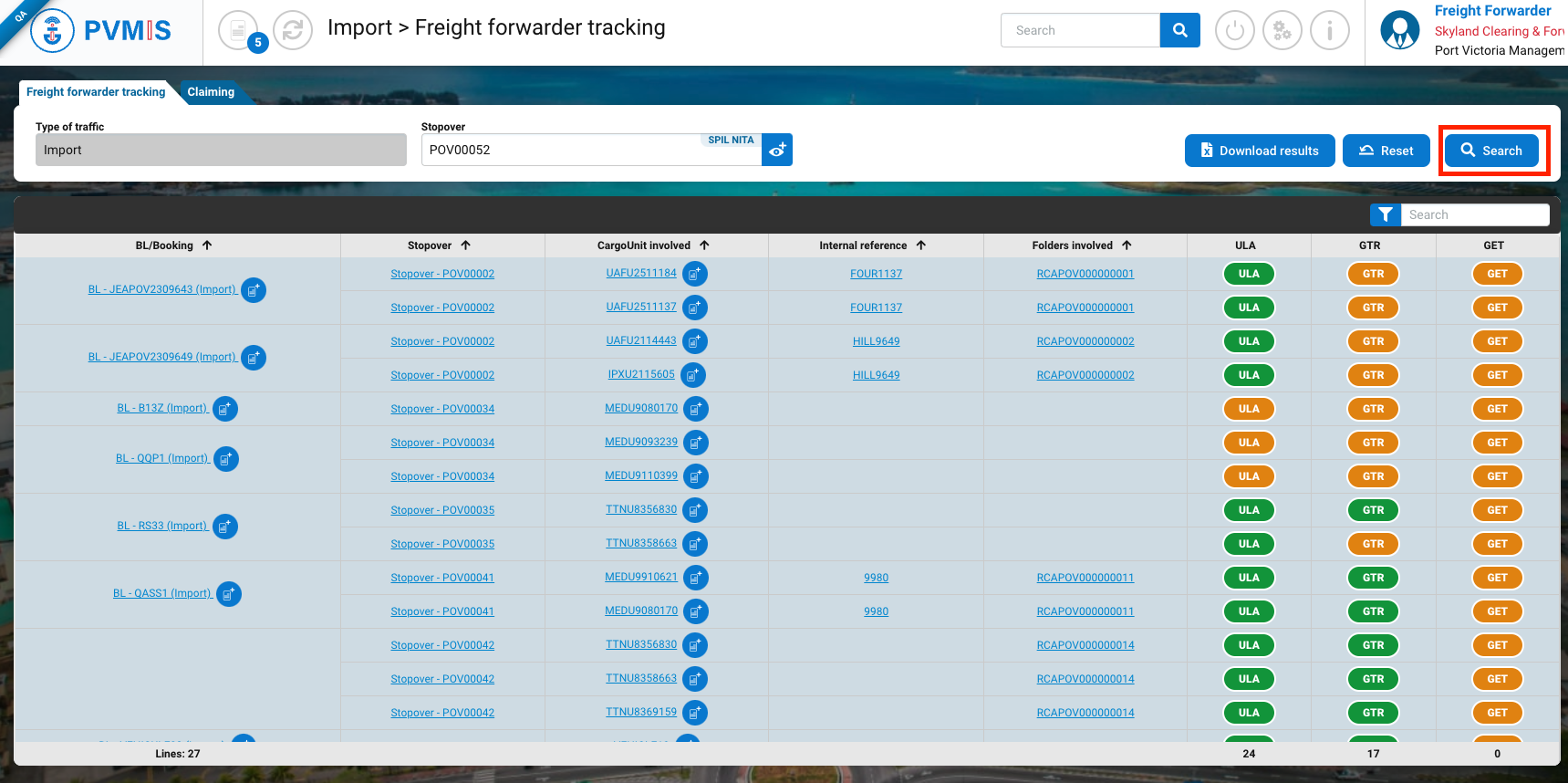Click the documents icon with badge 5
Image resolution: width=1568 pixels, height=783 pixels.
point(239,31)
